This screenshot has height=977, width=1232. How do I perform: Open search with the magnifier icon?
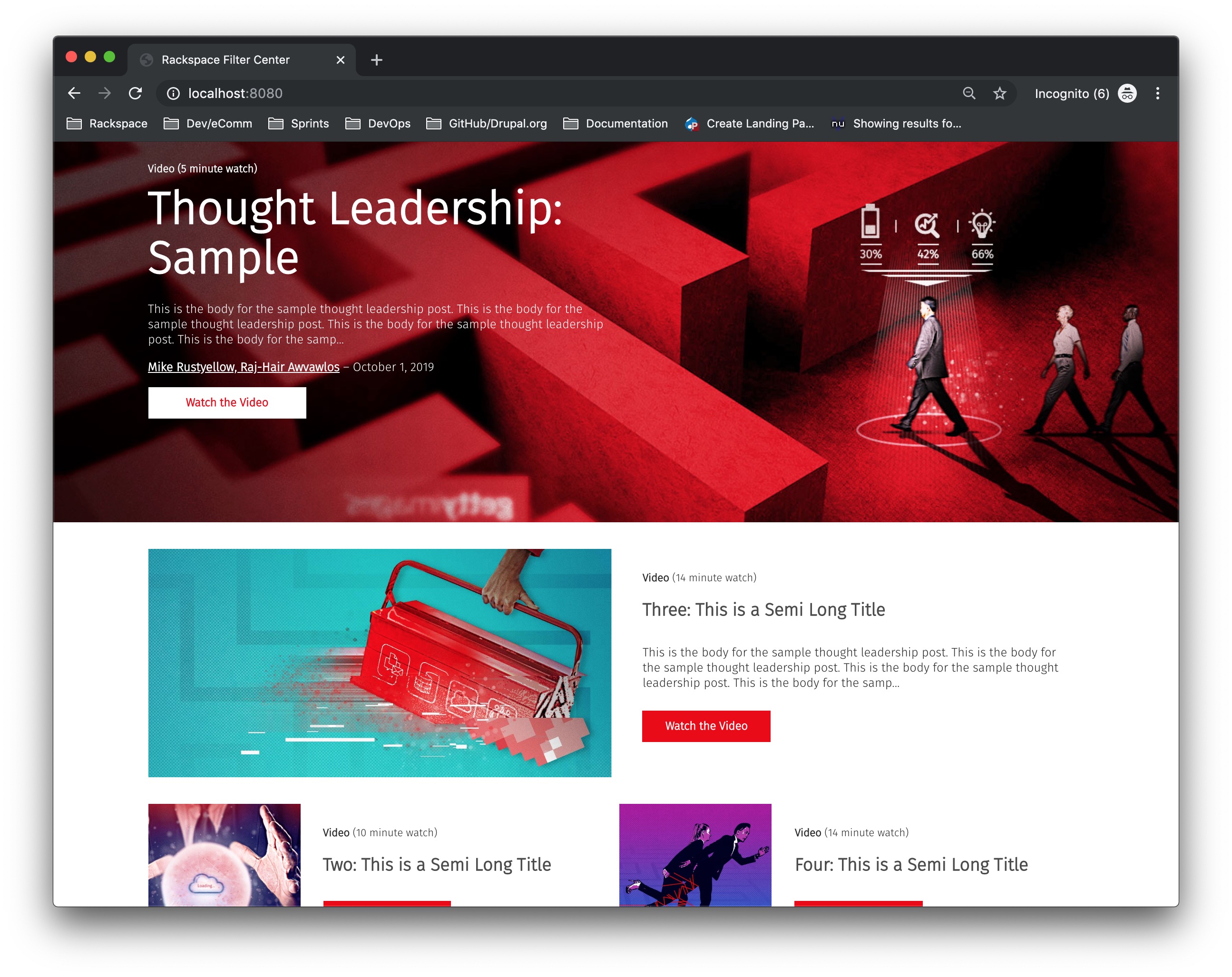click(969, 93)
